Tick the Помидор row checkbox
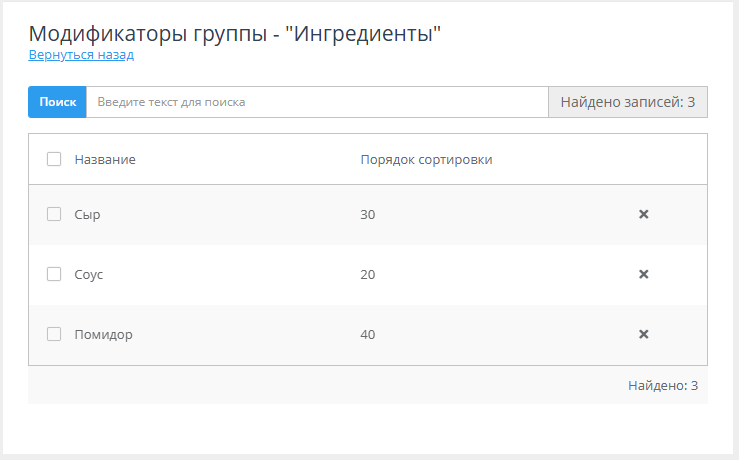Viewport: 739px width, 460px height. pos(54,334)
